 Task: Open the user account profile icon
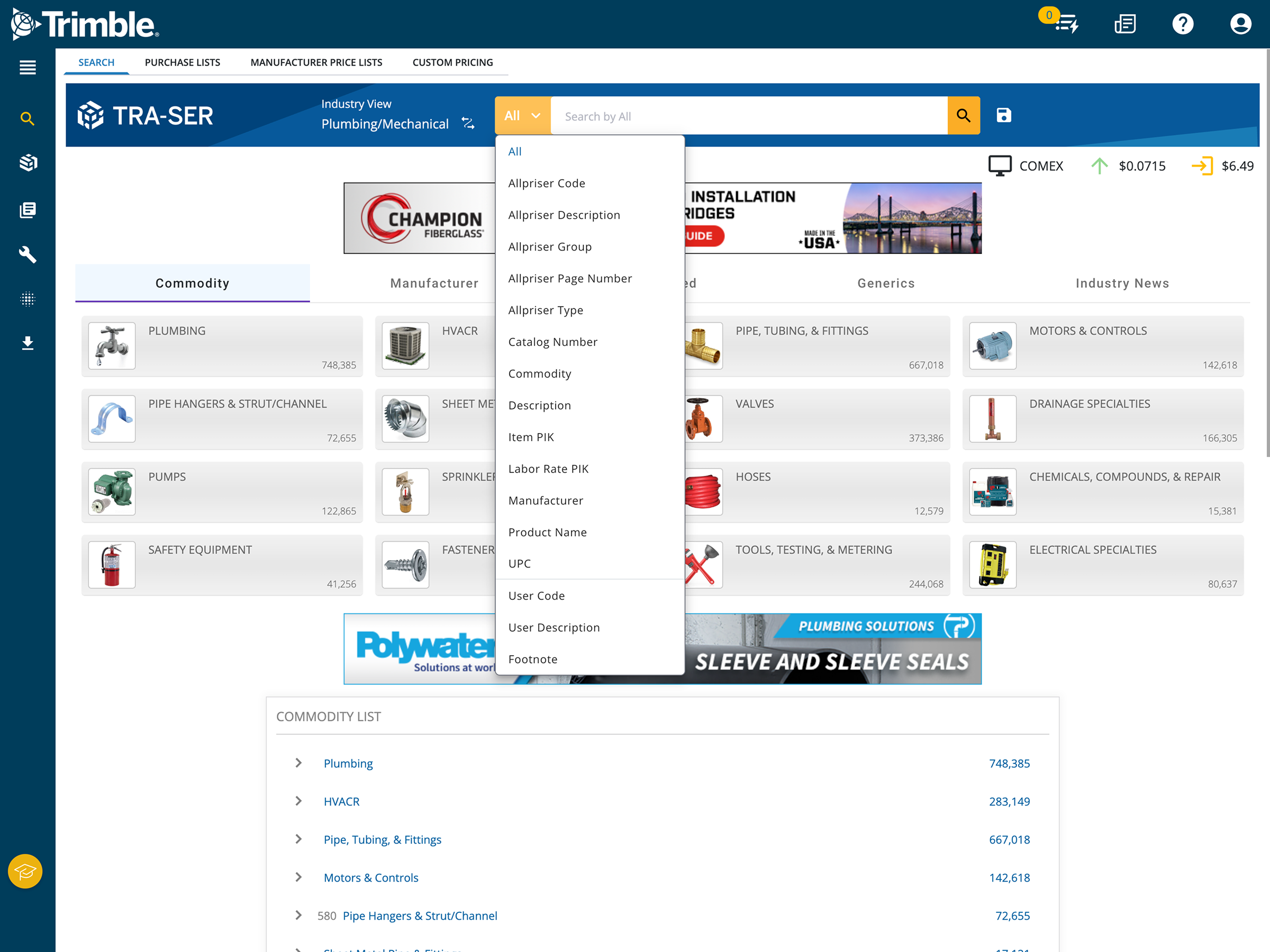(1241, 24)
